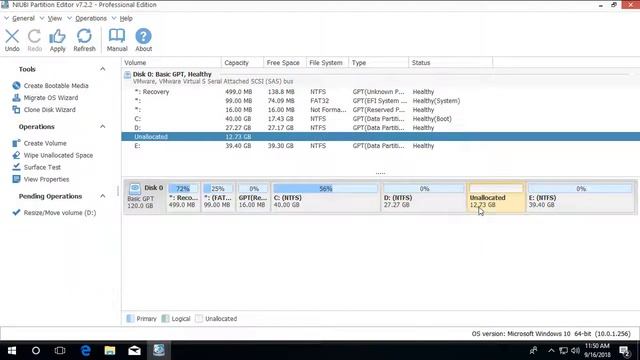Click the Create Volume icon

16,143
